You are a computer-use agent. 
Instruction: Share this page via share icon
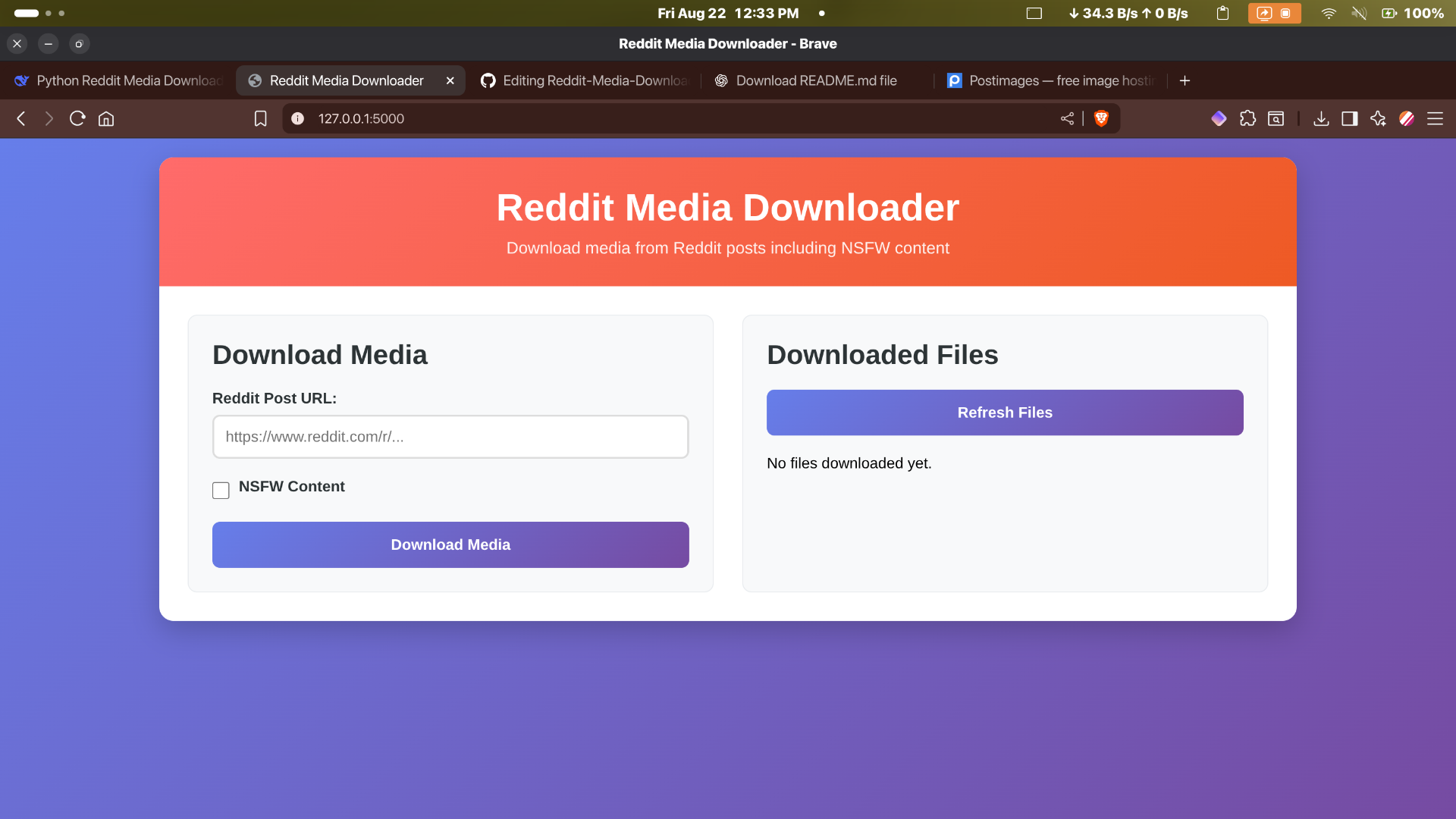pos(1067,118)
